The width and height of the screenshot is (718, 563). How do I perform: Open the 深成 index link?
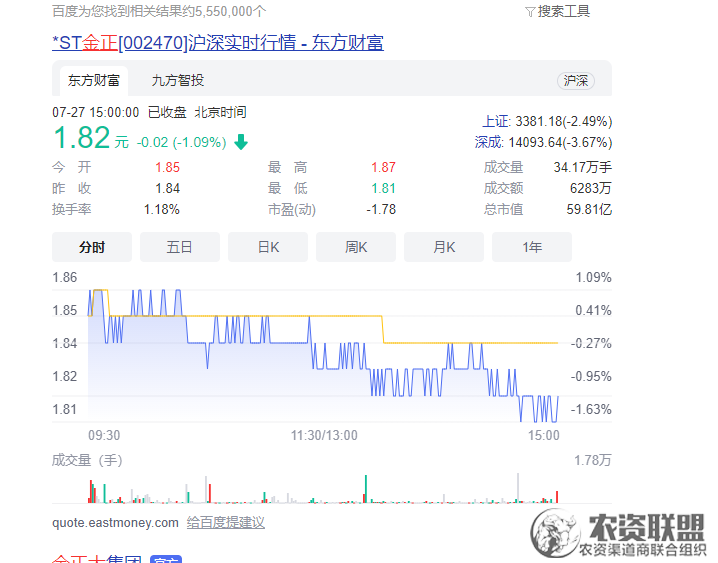(489, 142)
